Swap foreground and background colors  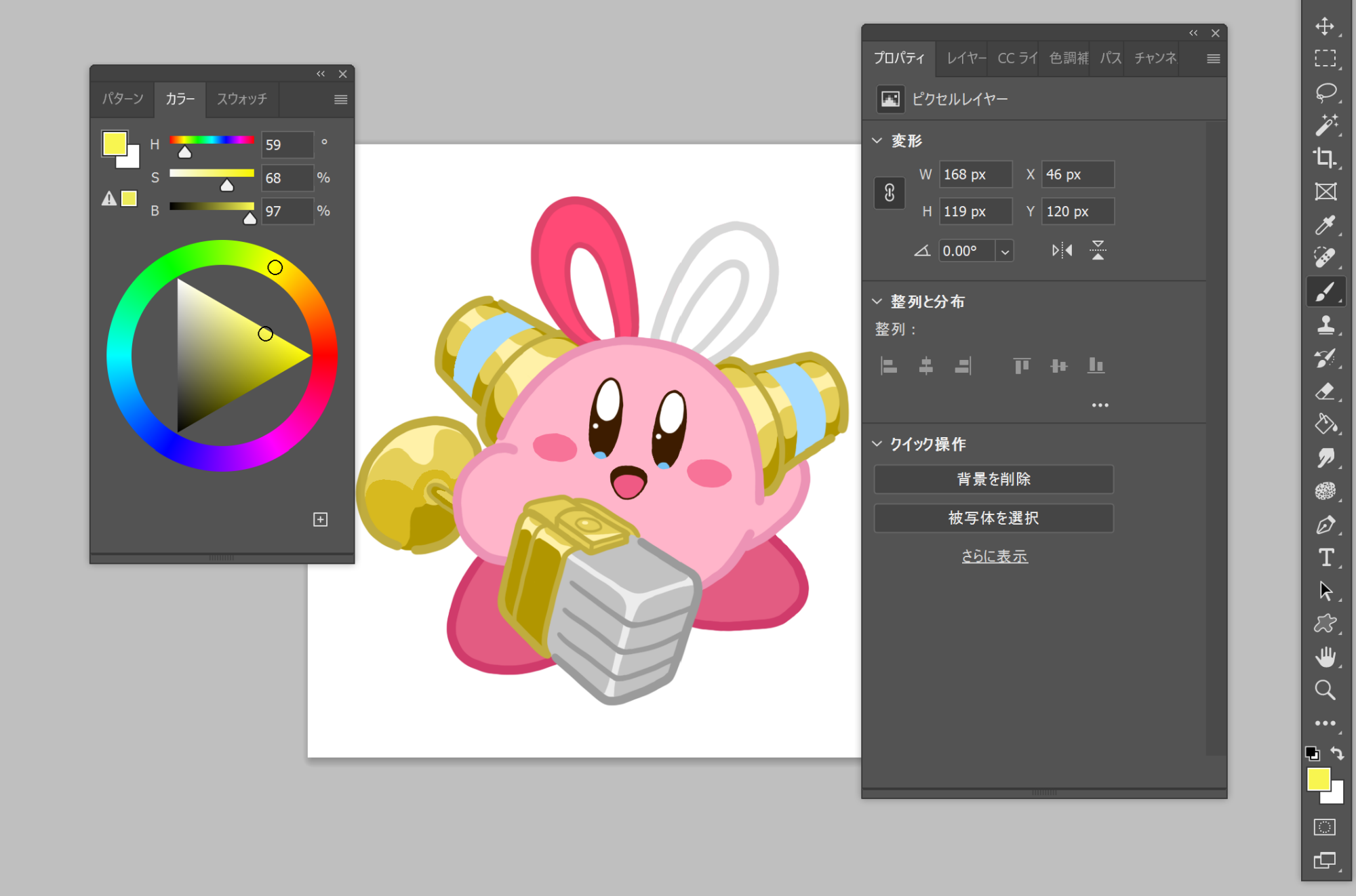click(1337, 753)
